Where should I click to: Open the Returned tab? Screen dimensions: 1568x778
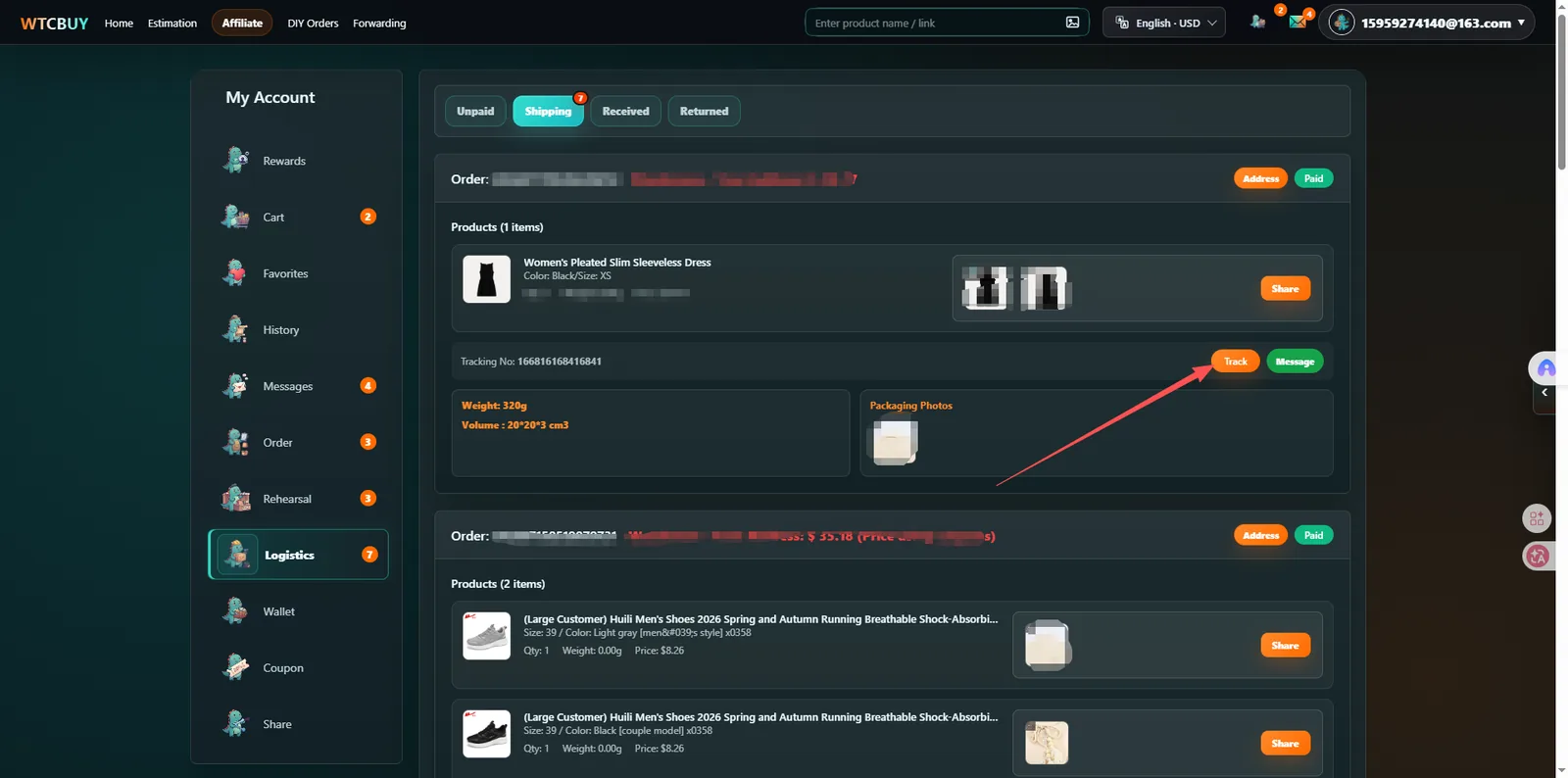704,111
